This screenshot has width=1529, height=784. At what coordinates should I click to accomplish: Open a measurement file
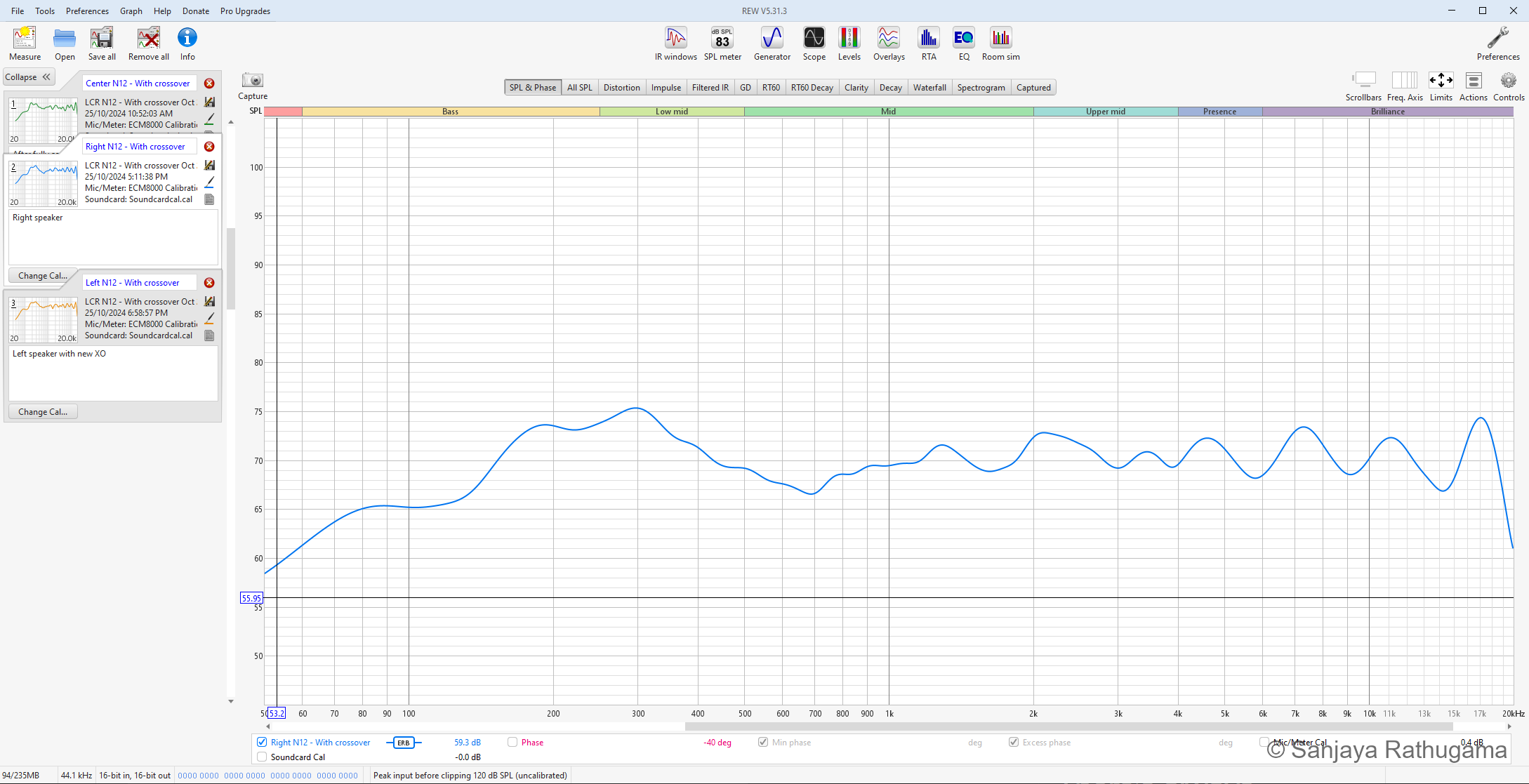tap(65, 44)
